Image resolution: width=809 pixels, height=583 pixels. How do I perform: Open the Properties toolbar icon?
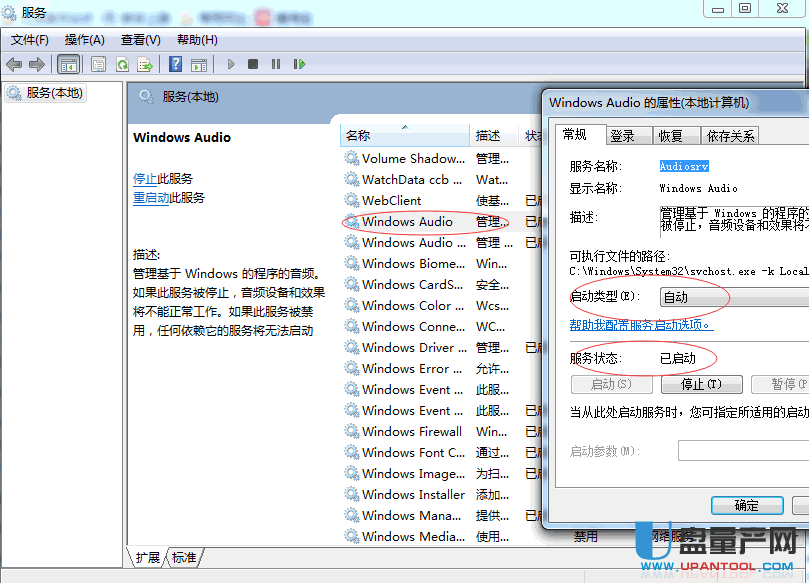pos(99,64)
